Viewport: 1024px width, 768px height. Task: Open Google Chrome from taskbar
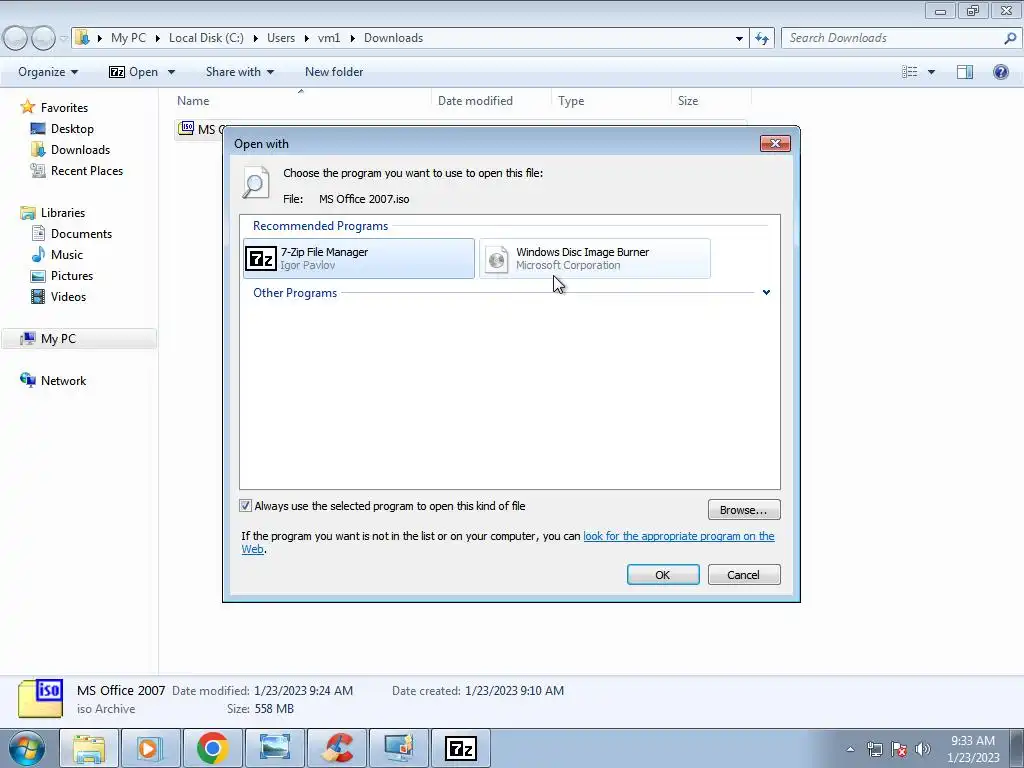pos(212,748)
